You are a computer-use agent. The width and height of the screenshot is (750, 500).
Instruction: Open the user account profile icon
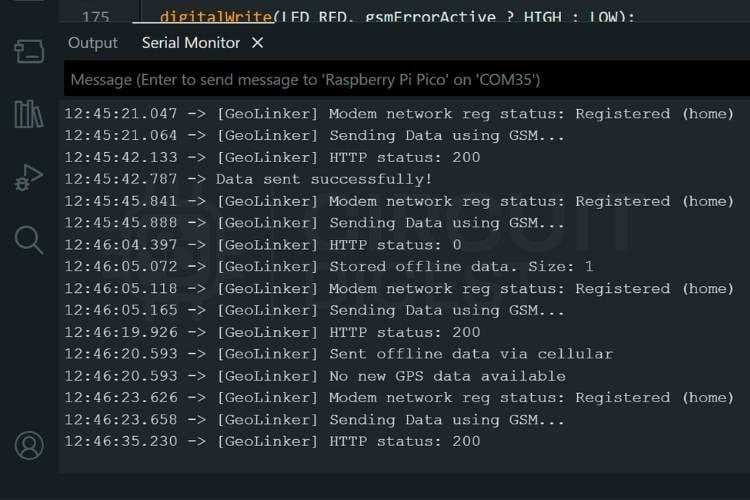click(29, 445)
